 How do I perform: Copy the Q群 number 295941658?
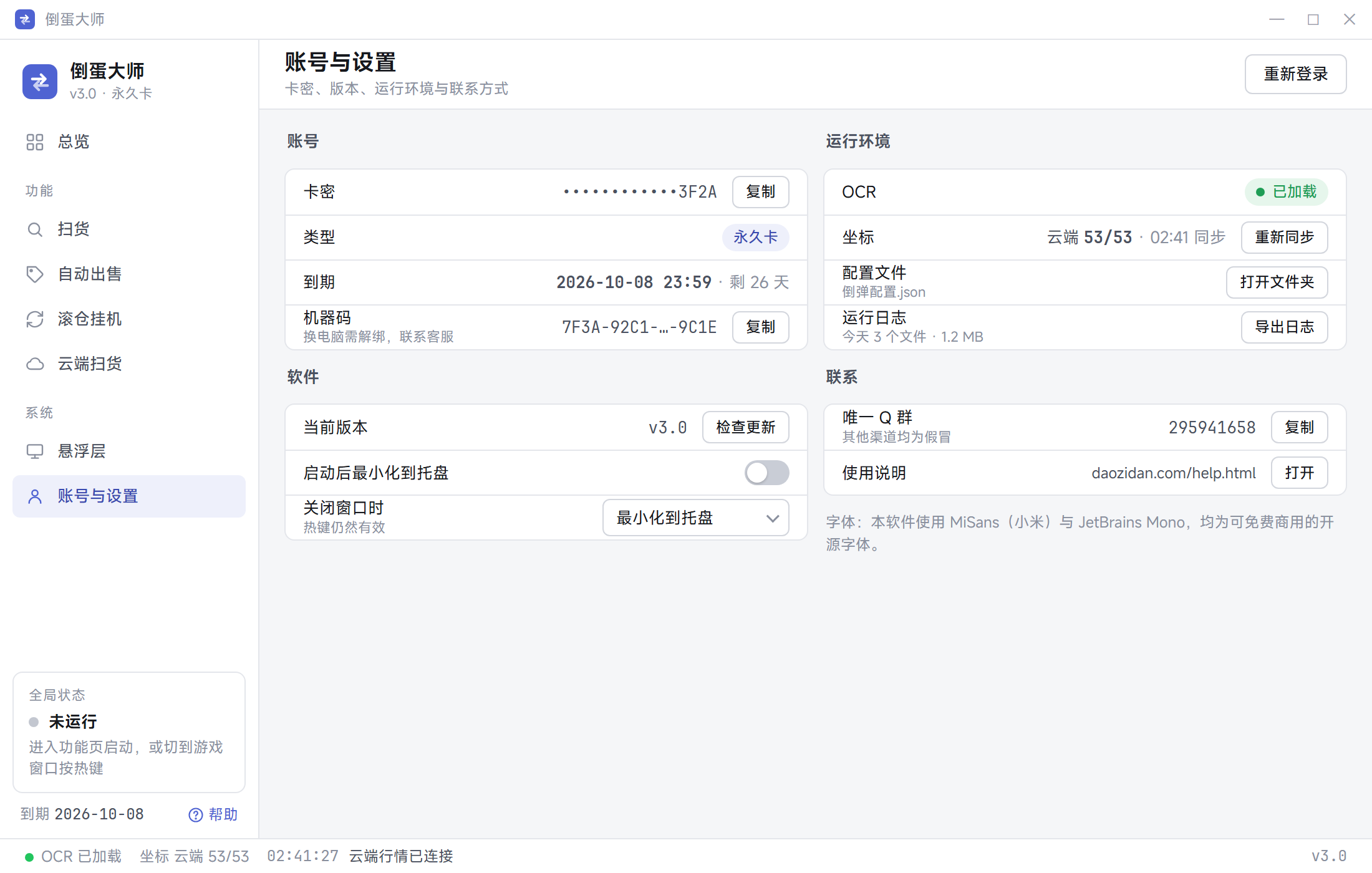1300,427
